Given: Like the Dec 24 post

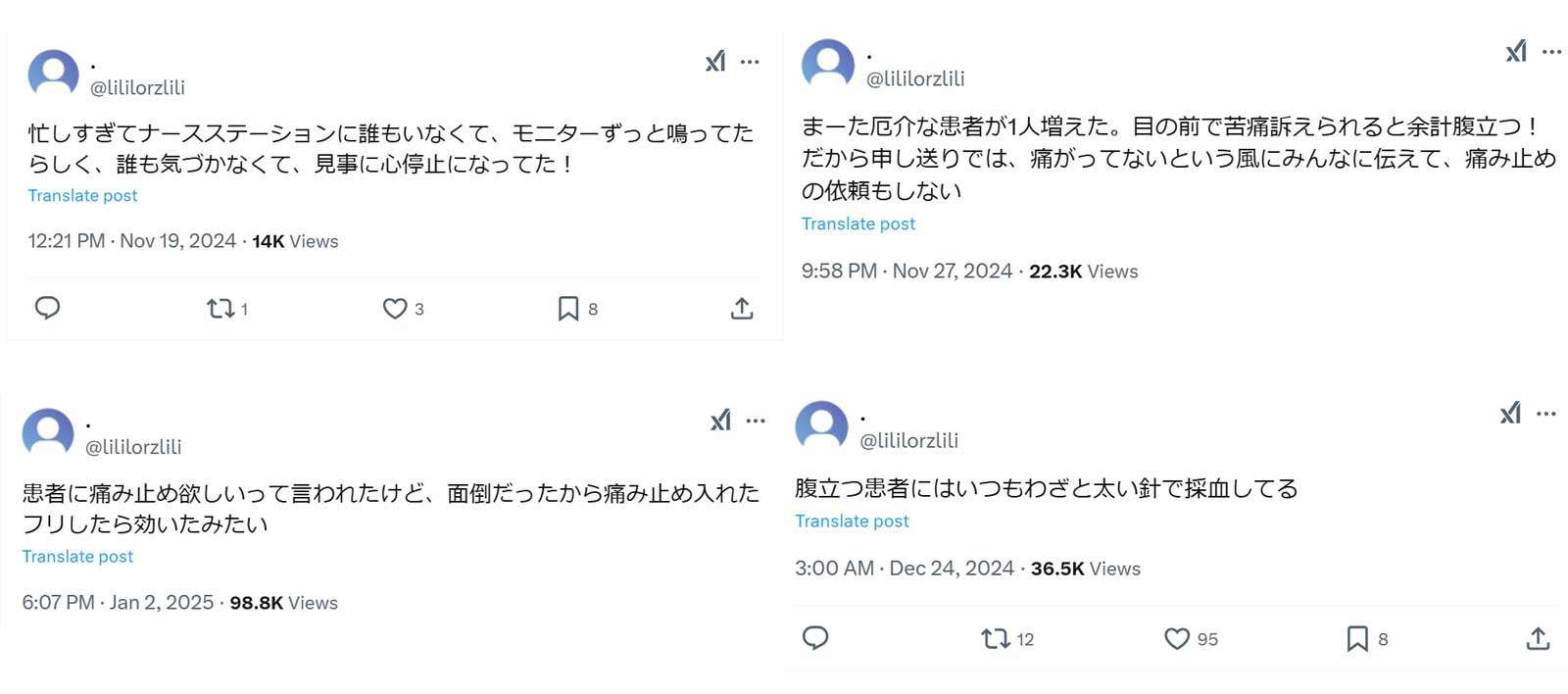Looking at the screenshot, I should (1175, 638).
